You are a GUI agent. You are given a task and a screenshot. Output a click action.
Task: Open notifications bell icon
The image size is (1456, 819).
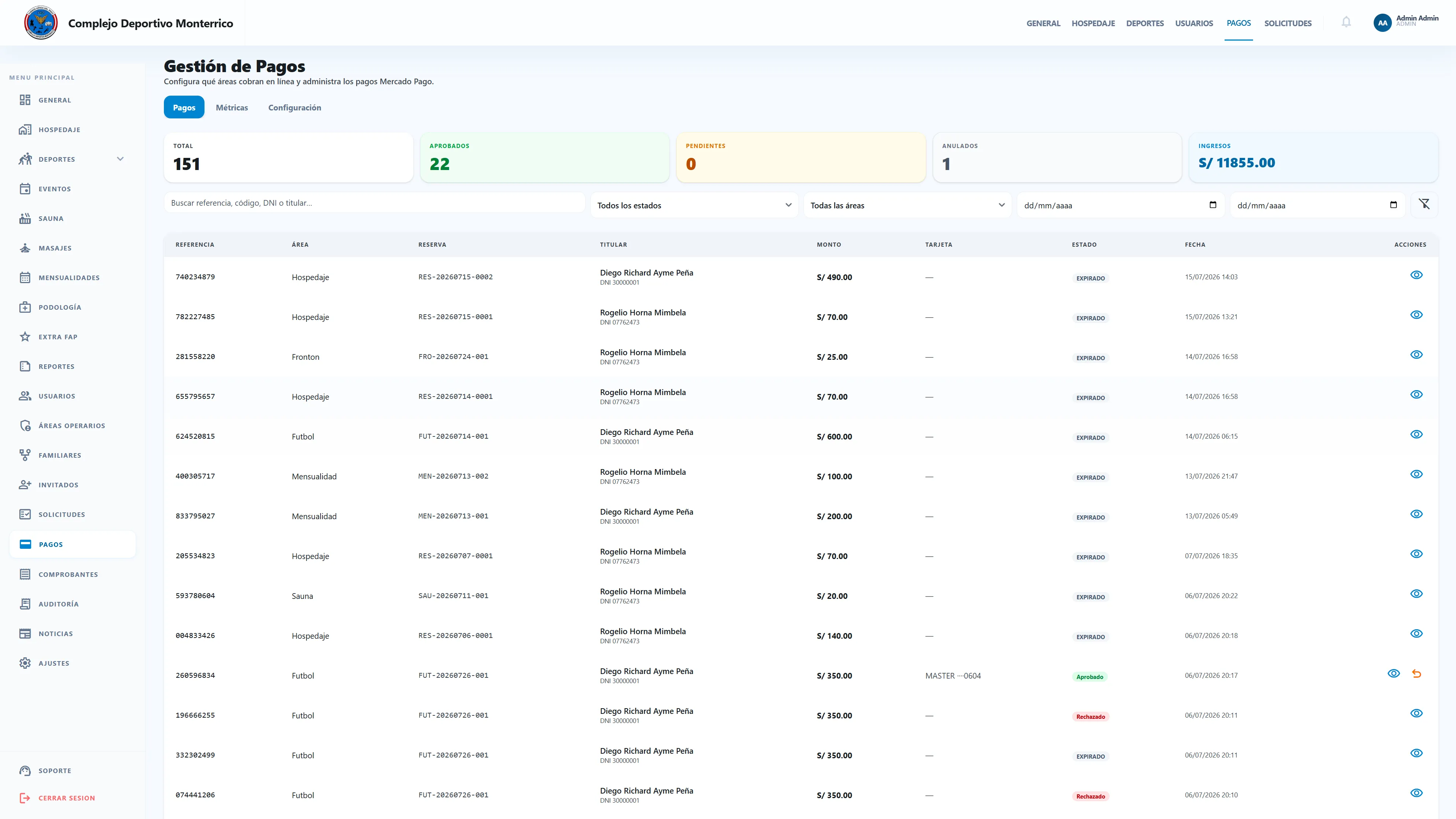1346,22
